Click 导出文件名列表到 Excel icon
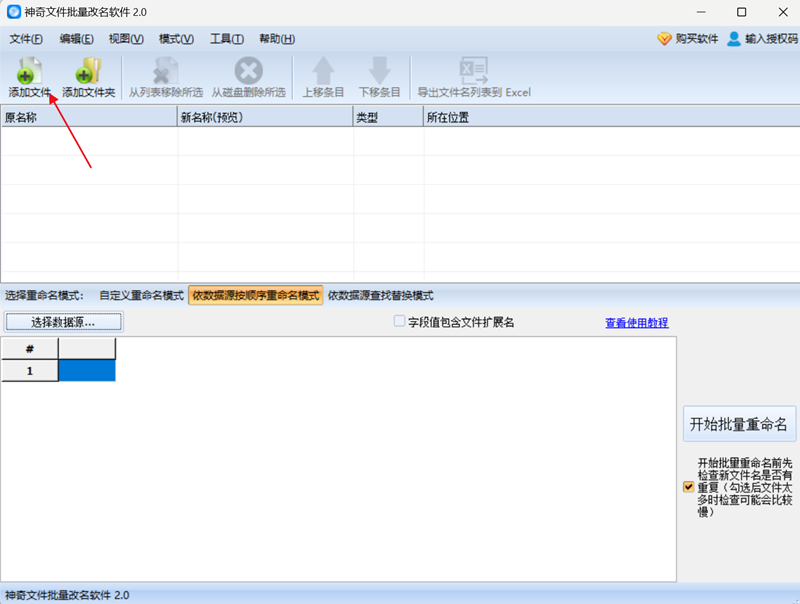This screenshot has width=800, height=604. tap(474, 70)
